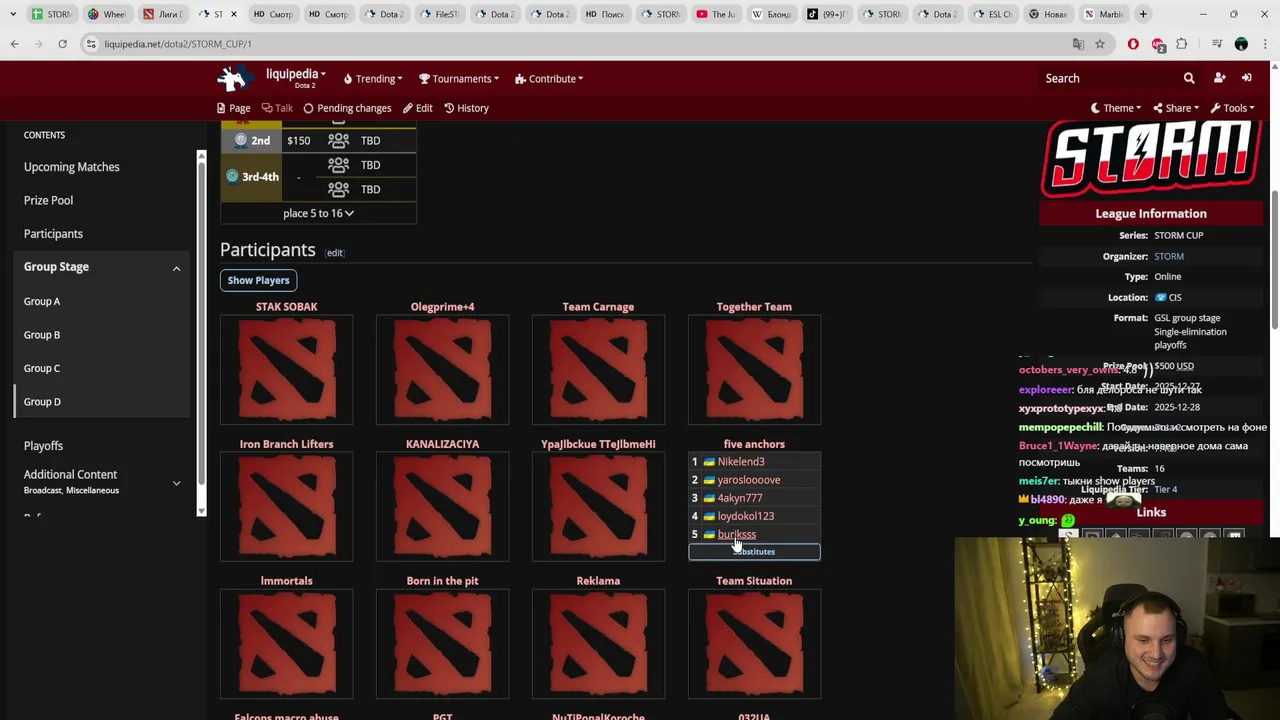Jump to Group D in contents
Image resolution: width=1280 pixels, height=720 pixels.
pyautogui.click(x=42, y=402)
